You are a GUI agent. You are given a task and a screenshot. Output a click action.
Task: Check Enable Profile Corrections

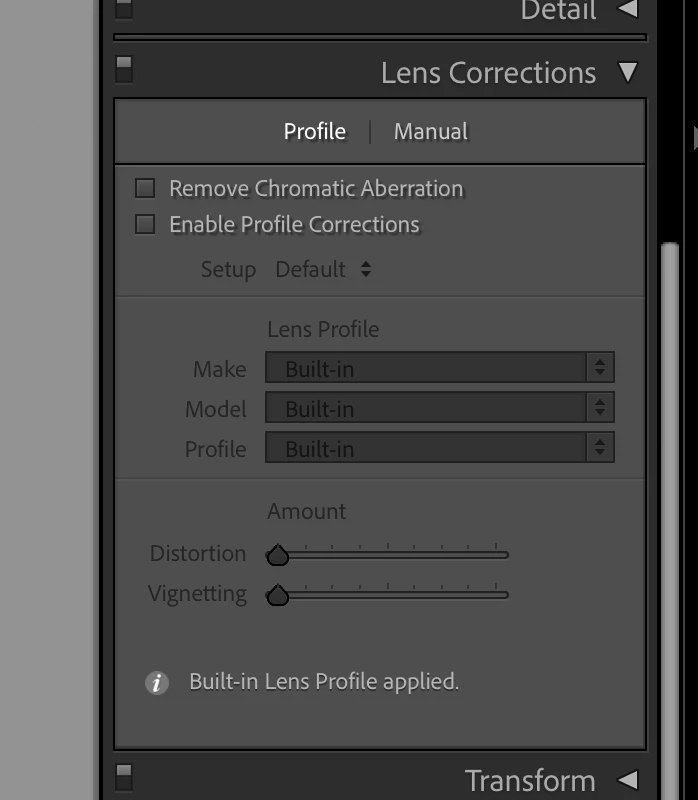click(x=145, y=224)
